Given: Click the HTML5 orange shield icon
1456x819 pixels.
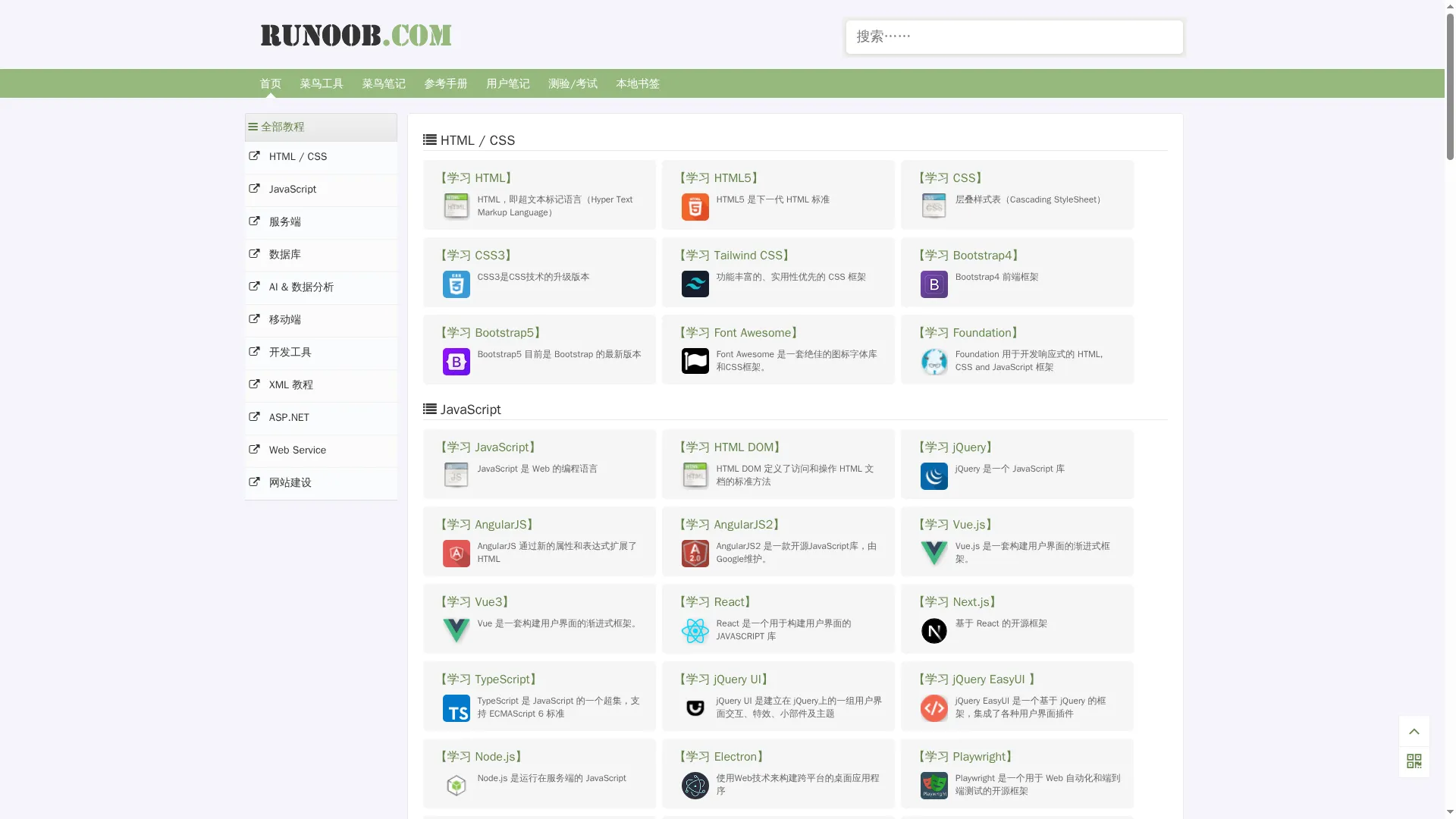Looking at the screenshot, I should tap(695, 207).
